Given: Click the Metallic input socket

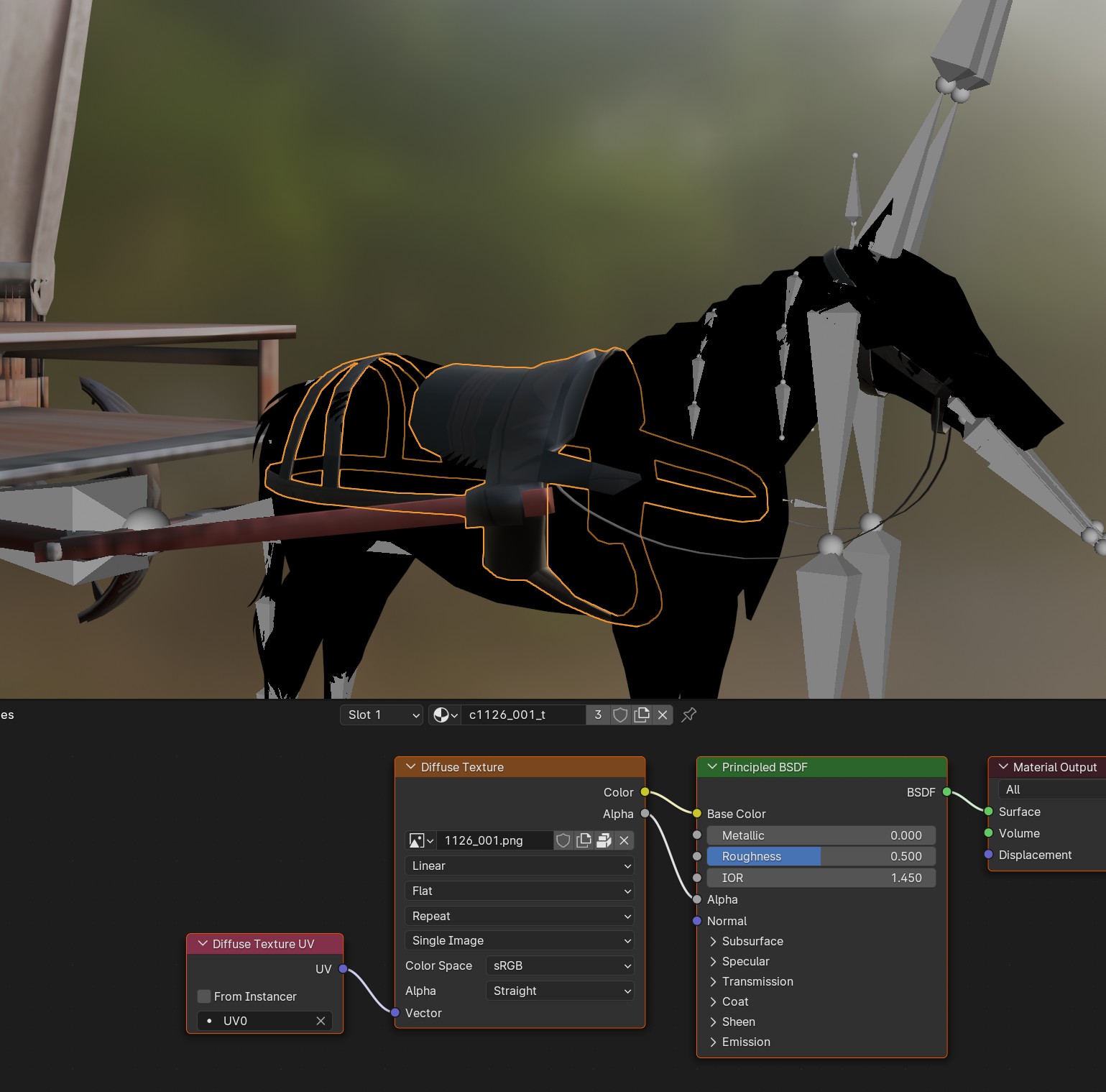Looking at the screenshot, I should coord(696,835).
